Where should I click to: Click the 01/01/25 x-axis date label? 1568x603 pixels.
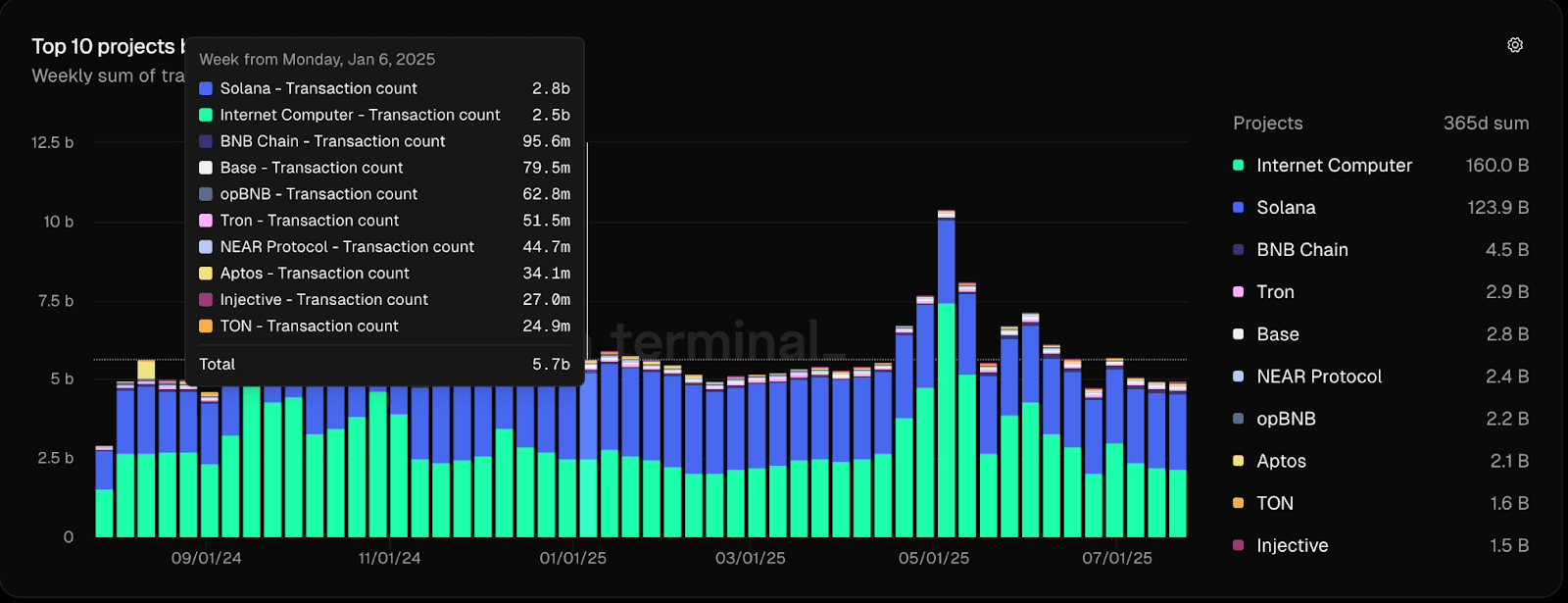click(572, 558)
